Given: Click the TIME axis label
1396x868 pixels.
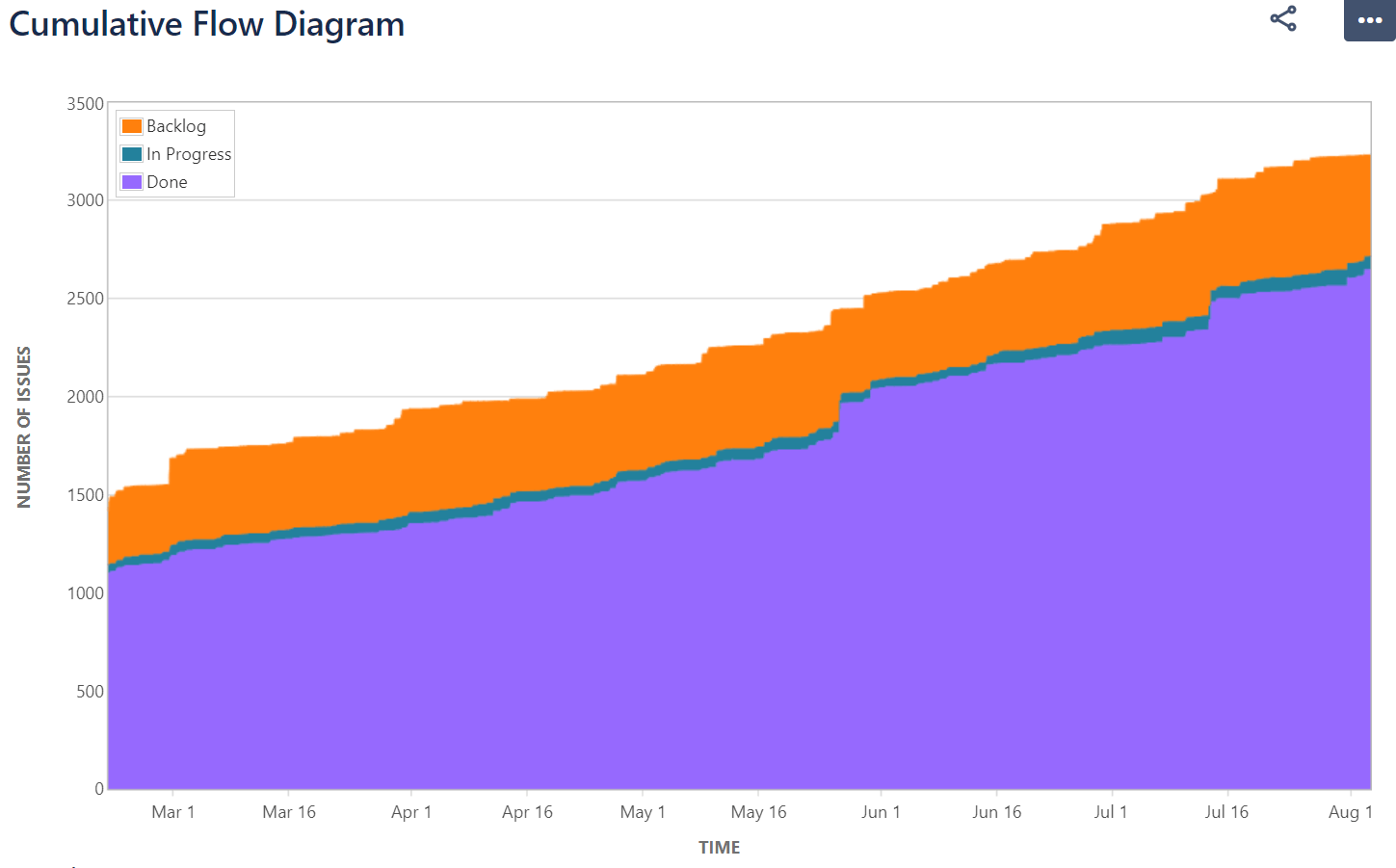Looking at the screenshot, I should [x=719, y=847].
